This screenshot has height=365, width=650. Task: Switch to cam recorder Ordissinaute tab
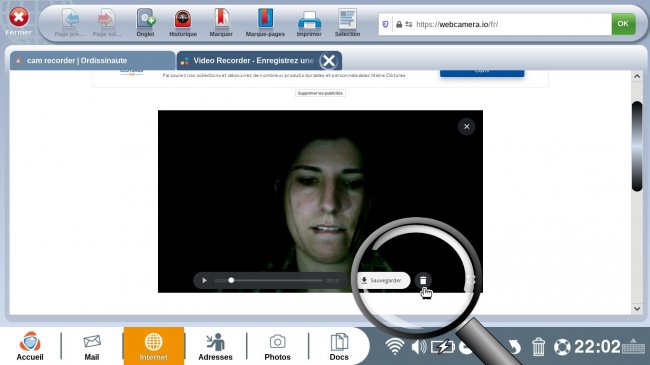92,61
